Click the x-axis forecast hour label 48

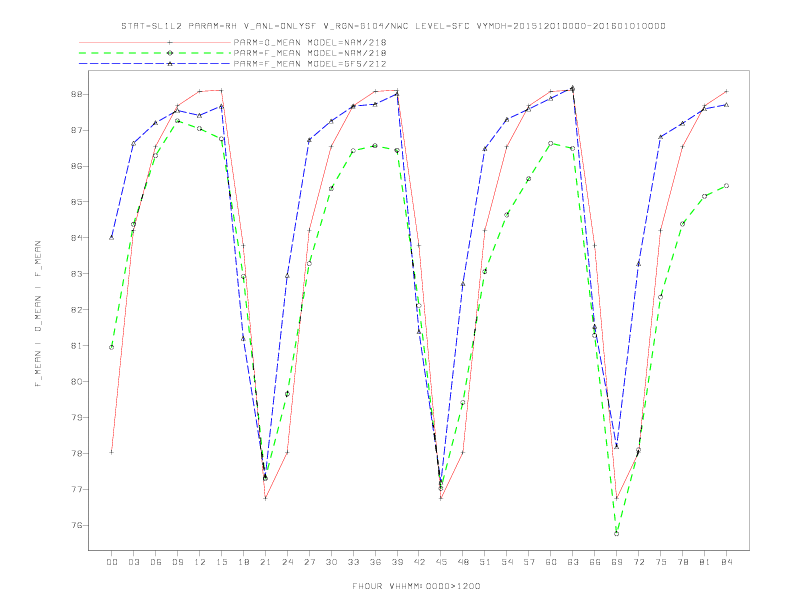(463, 562)
